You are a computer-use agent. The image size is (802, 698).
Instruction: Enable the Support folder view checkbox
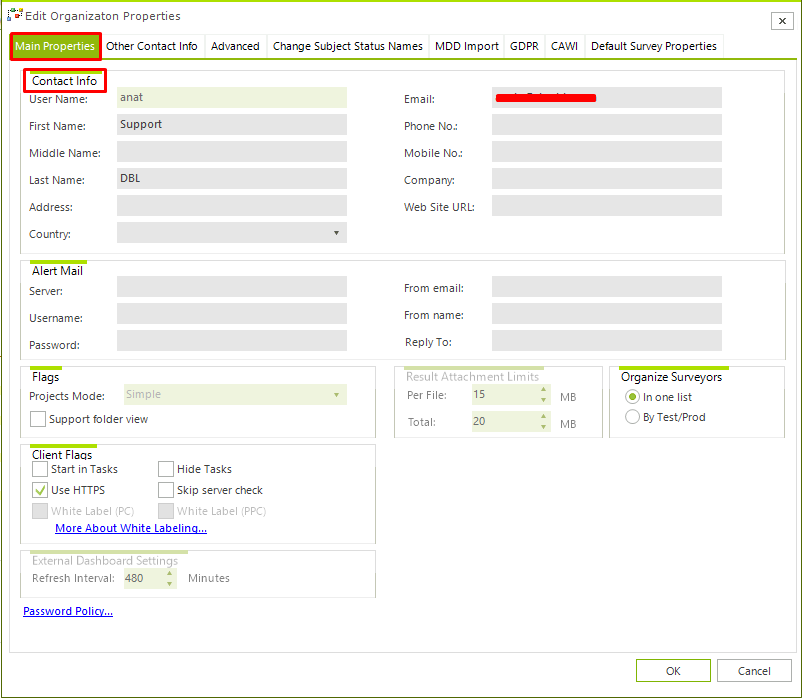coord(38,419)
